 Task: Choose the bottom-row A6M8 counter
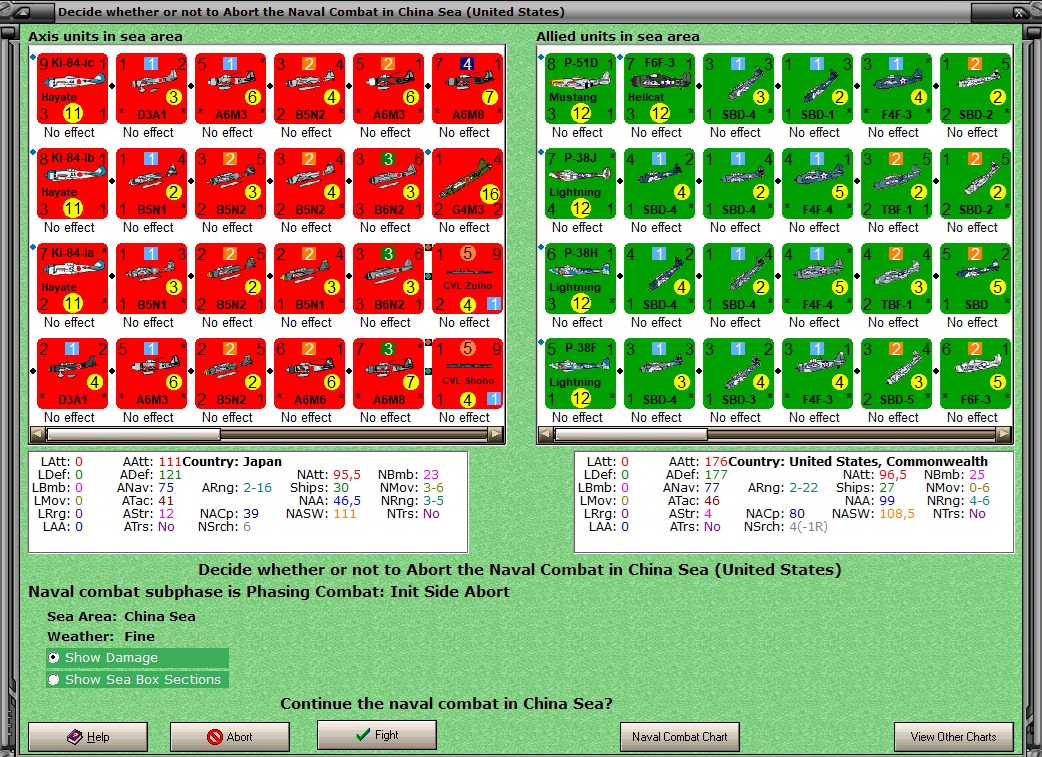[x=388, y=374]
